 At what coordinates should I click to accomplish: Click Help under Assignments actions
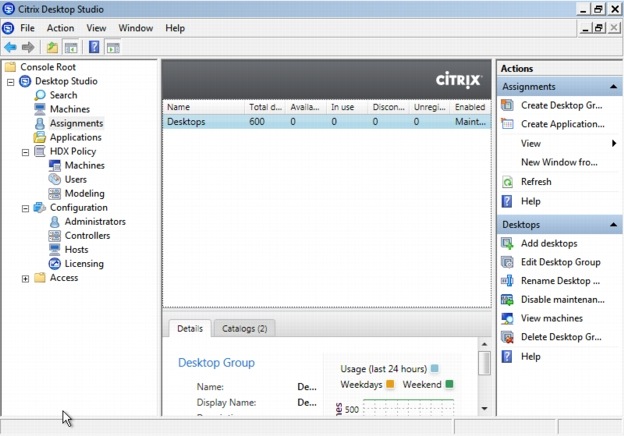point(530,201)
